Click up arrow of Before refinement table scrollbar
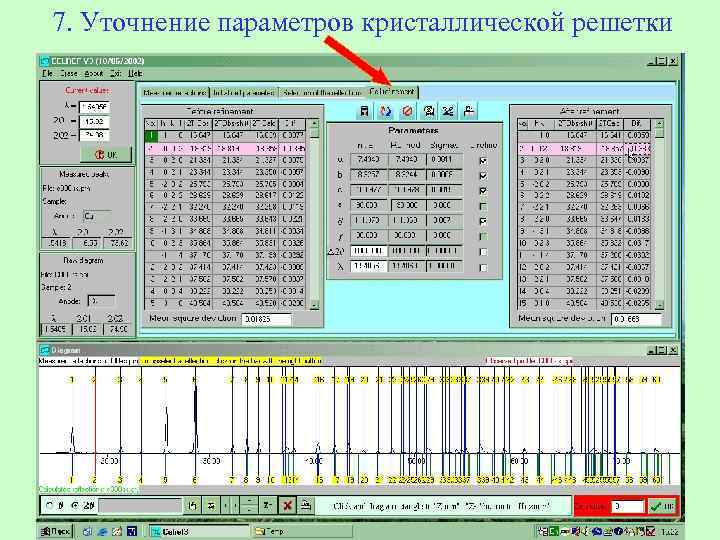 (314, 124)
